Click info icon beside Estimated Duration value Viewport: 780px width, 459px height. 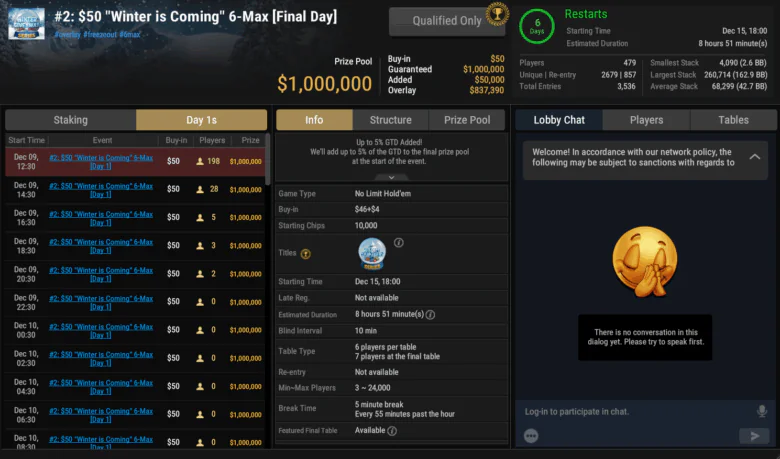click(430, 315)
